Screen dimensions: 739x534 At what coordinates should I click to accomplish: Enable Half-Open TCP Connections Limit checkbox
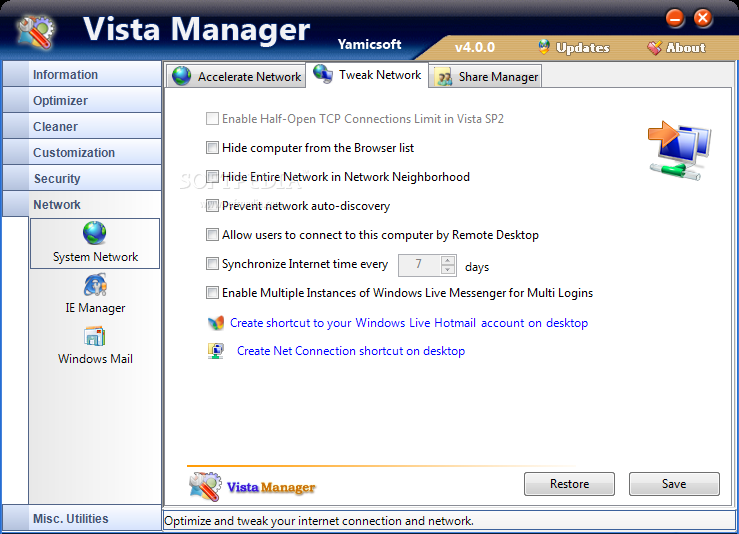pos(212,118)
